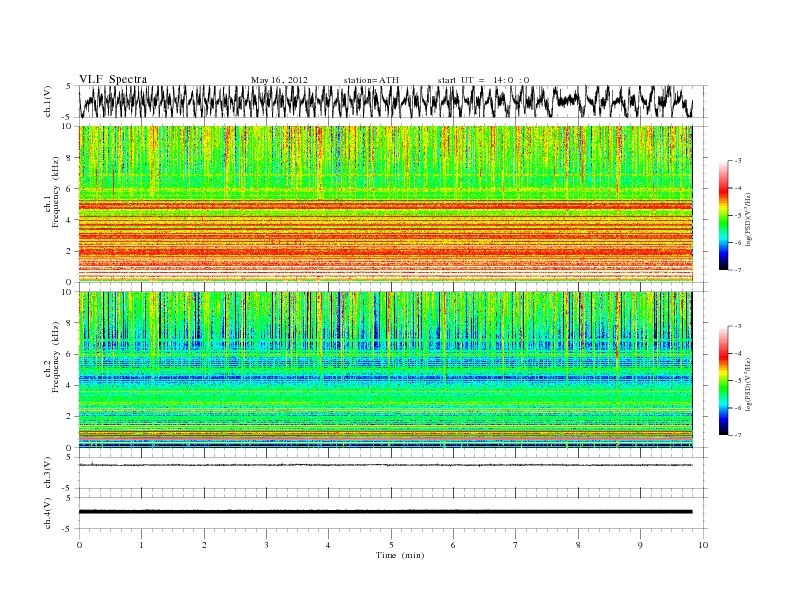Screen dimensions: 792x612
Task: Click the thick black ch.4 voltage trace
Action: click(385, 512)
